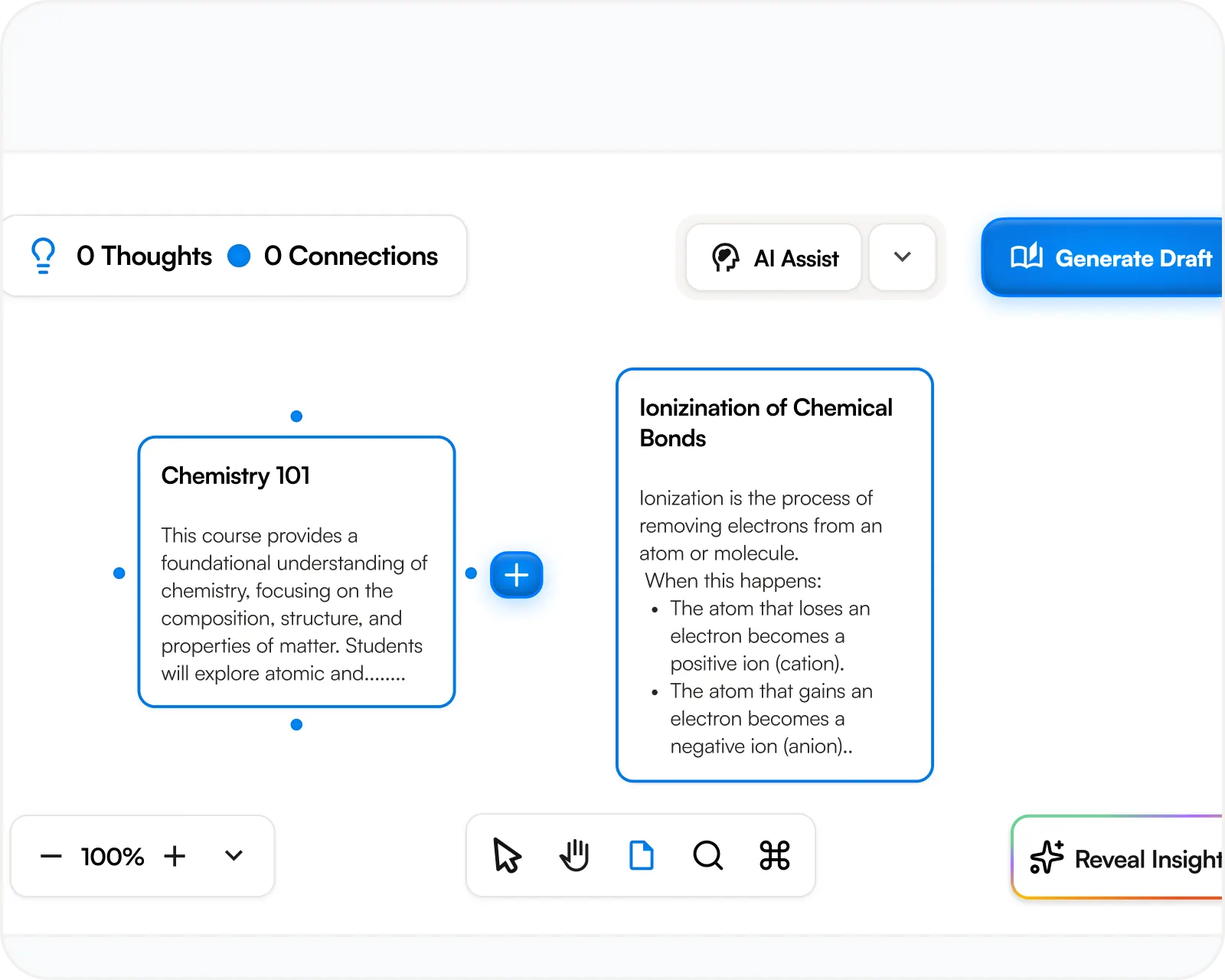This screenshot has height=980, width=1225.
Task: Toggle the top anchor dot above Chemistry 101
Action: click(x=296, y=416)
